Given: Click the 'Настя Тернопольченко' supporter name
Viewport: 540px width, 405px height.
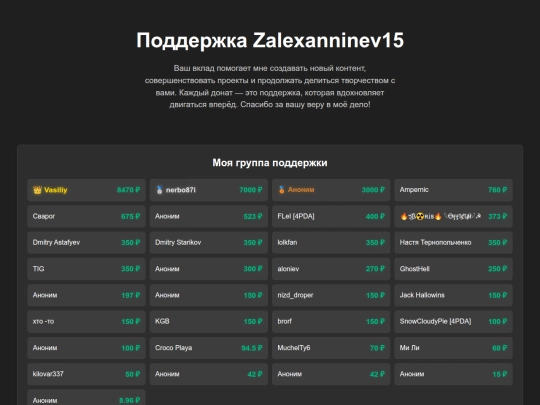Looking at the screenshot, I should click(435, 242).
